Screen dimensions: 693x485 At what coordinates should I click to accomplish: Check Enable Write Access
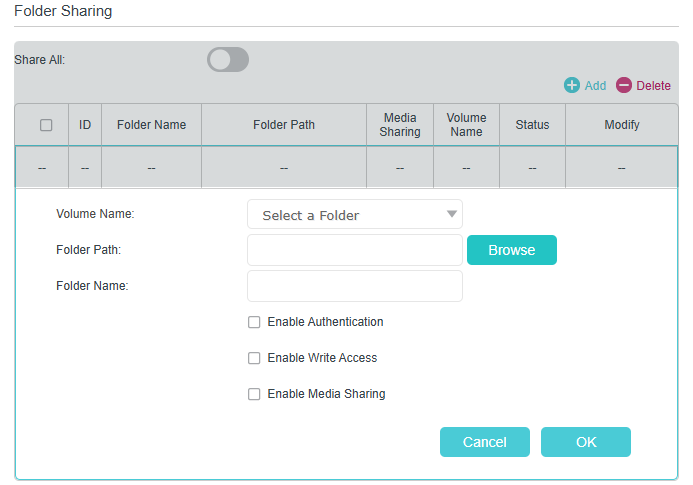coord(254,358)
